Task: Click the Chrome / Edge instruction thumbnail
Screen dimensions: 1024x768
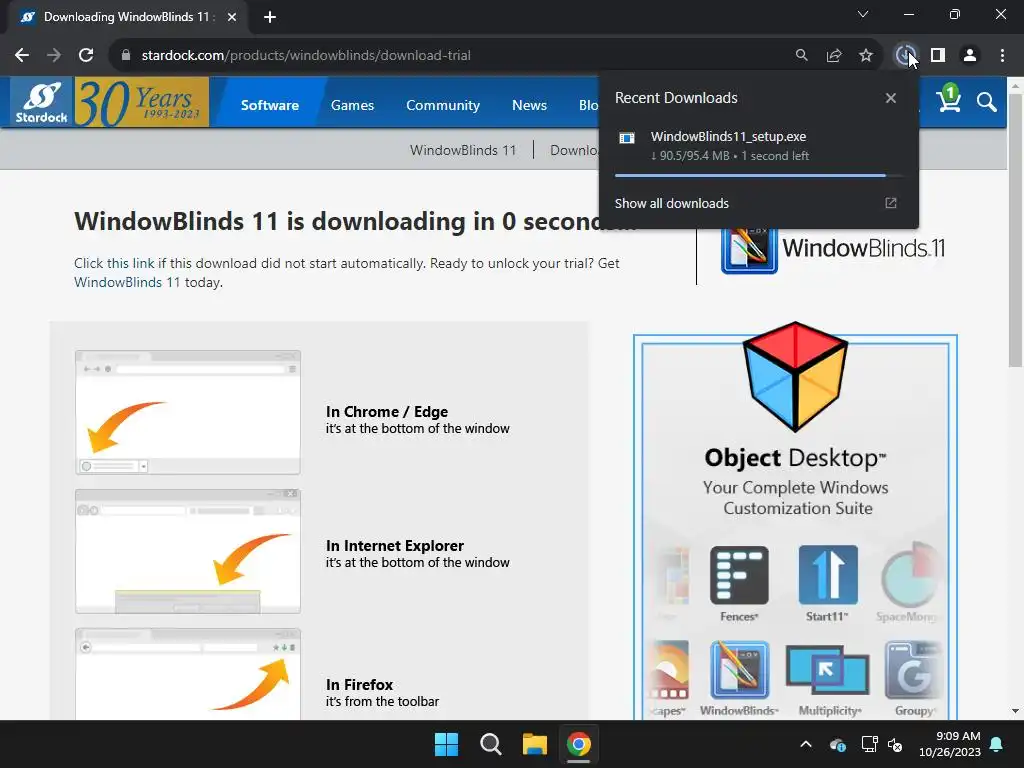Action: tap(188, 412)
